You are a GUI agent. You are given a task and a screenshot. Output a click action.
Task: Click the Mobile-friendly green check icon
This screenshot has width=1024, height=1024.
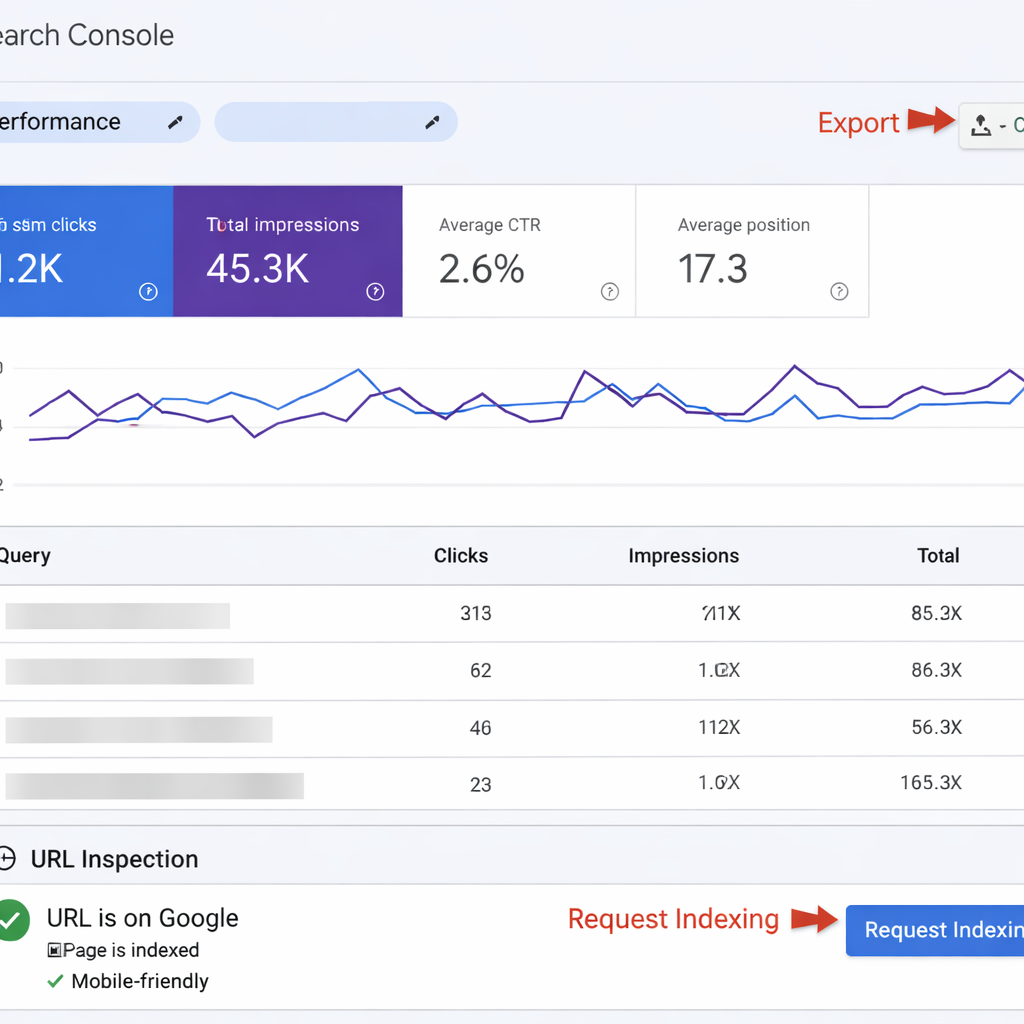(x=56, y=981)
